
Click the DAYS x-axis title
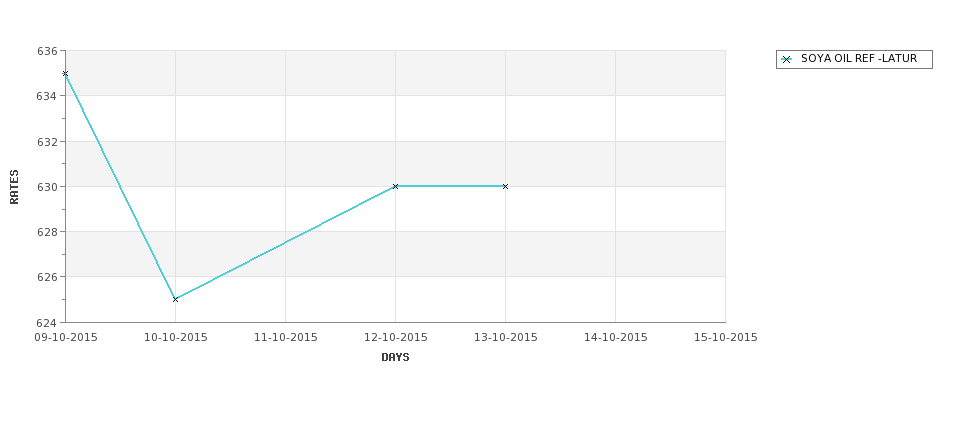pyautogui.click(x=395, y=357)
